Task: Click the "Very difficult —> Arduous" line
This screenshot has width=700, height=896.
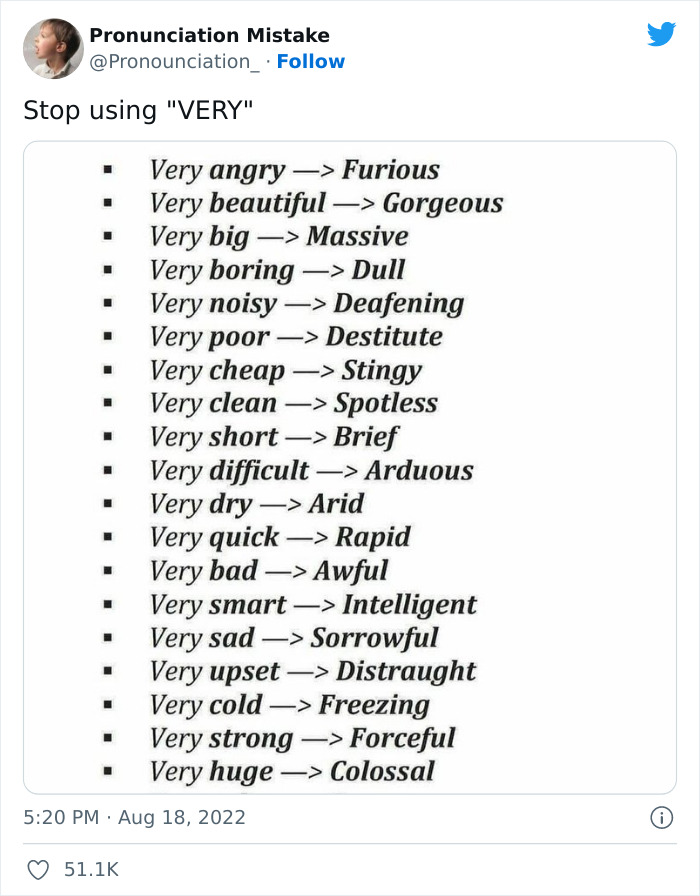Action: pyautogui.click(x=311, y=470)
